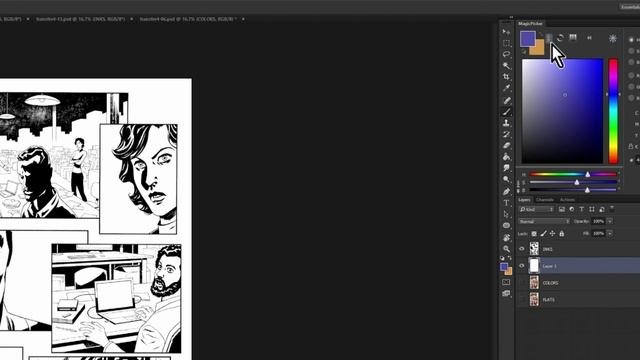Viewport: 640px width, 360px height.
Task: Switch to the Layers tab
Action: [x=524, y=200]
